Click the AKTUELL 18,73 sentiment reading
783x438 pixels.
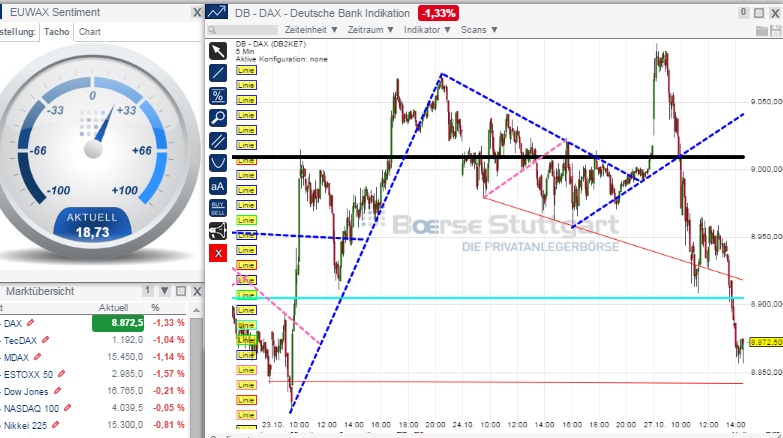click(92, 225)
